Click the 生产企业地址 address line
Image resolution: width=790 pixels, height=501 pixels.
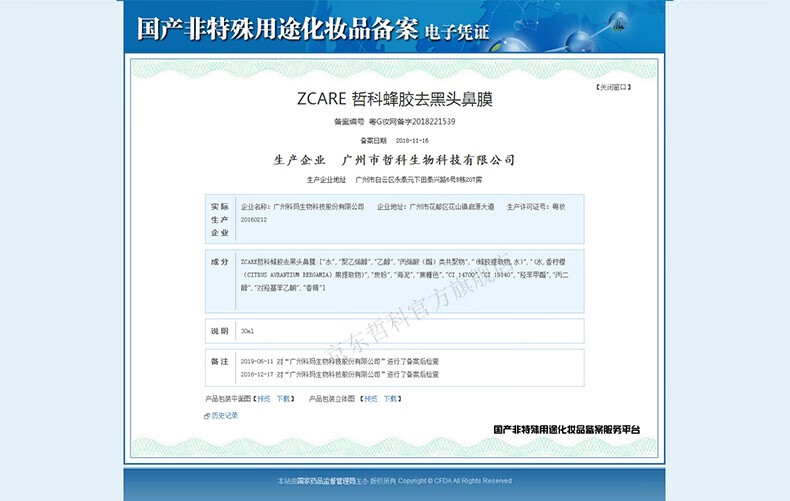point(394,179)
